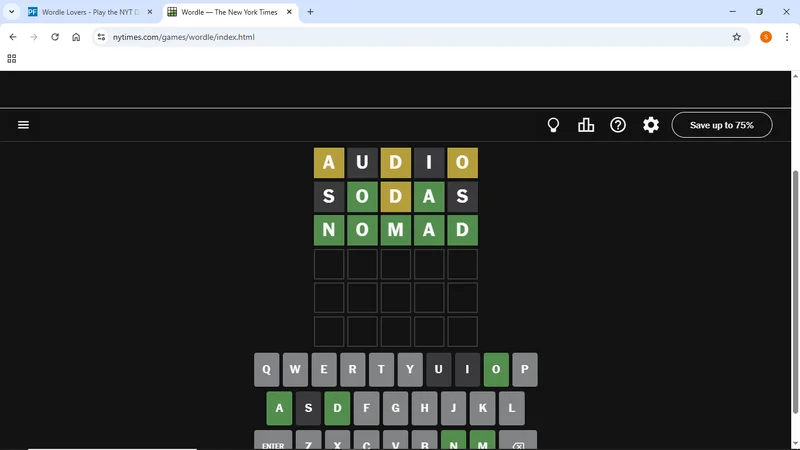Viewport: 800px width, 450px height.
Task: Click the green M tile in NOMAD row
Action: click(x=395, y=230)
